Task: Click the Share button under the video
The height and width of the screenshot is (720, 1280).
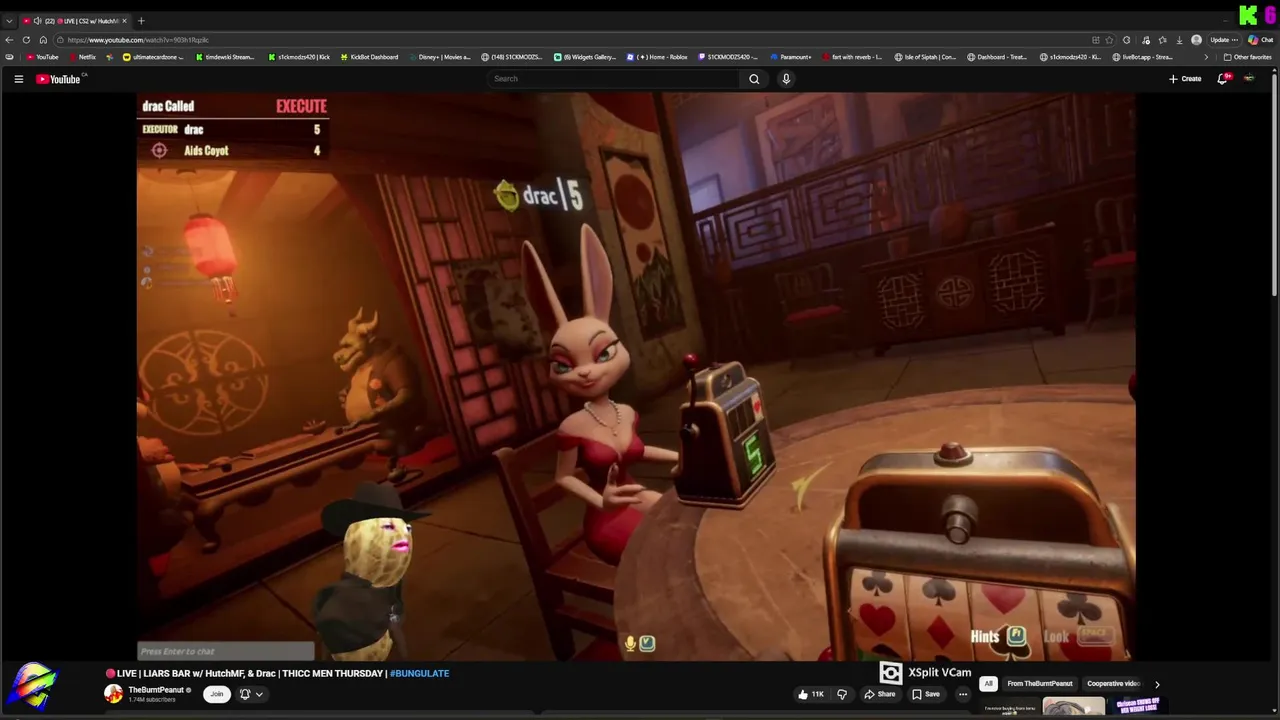Action: (x=880, y=694)
